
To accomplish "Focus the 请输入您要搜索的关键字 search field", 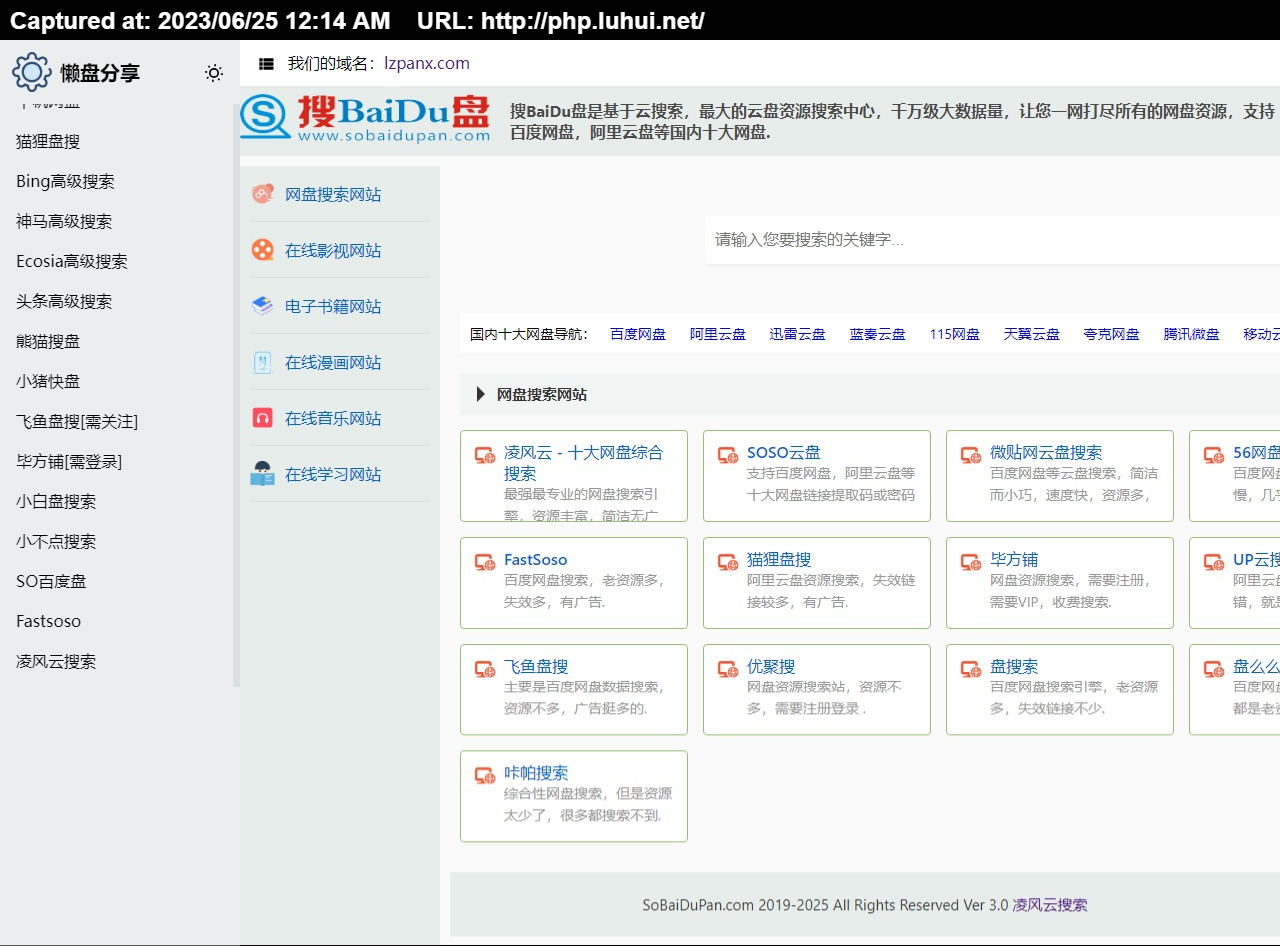I will coord(992,240).
